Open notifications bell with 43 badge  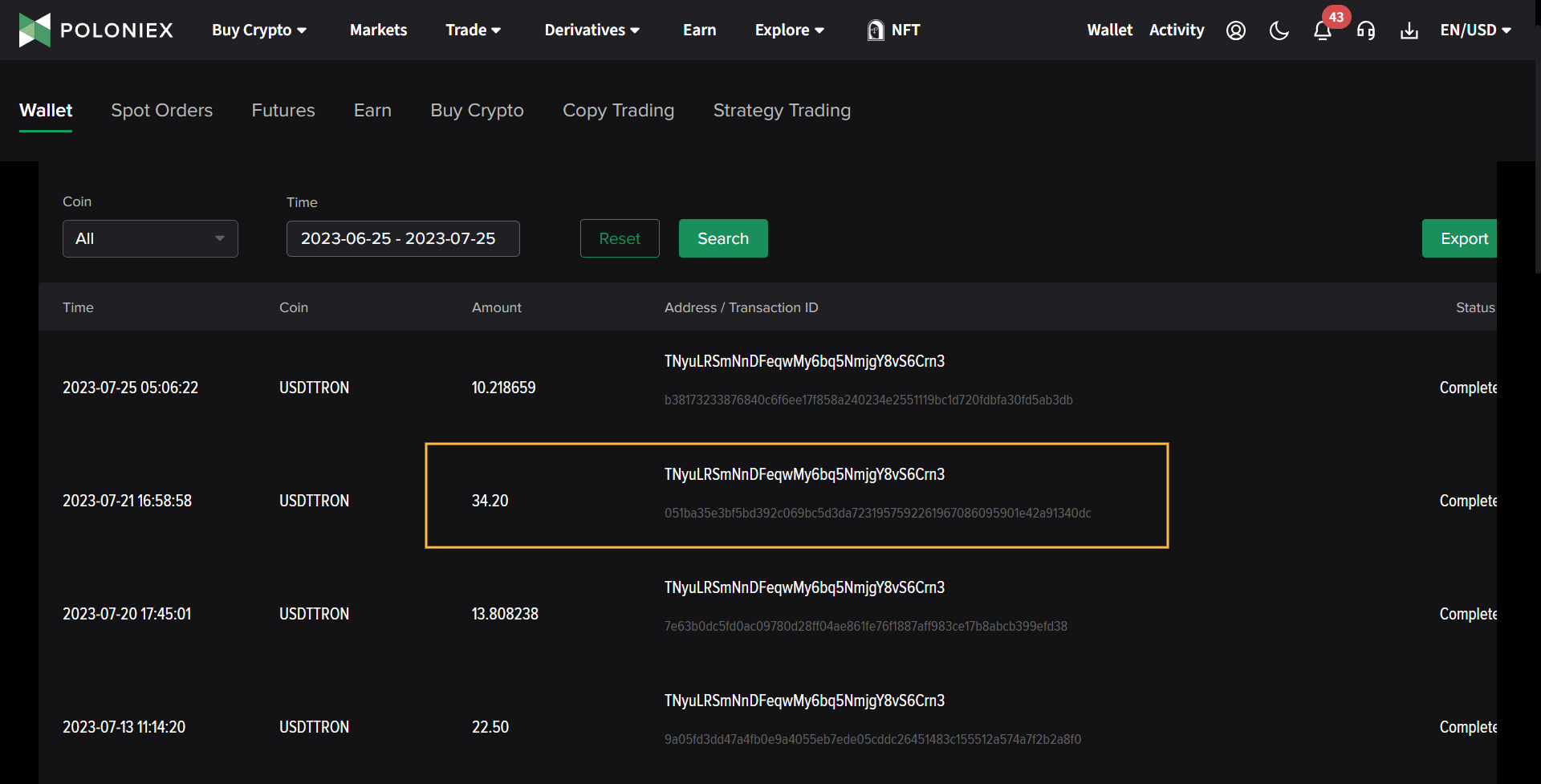tap(1322, 30)
